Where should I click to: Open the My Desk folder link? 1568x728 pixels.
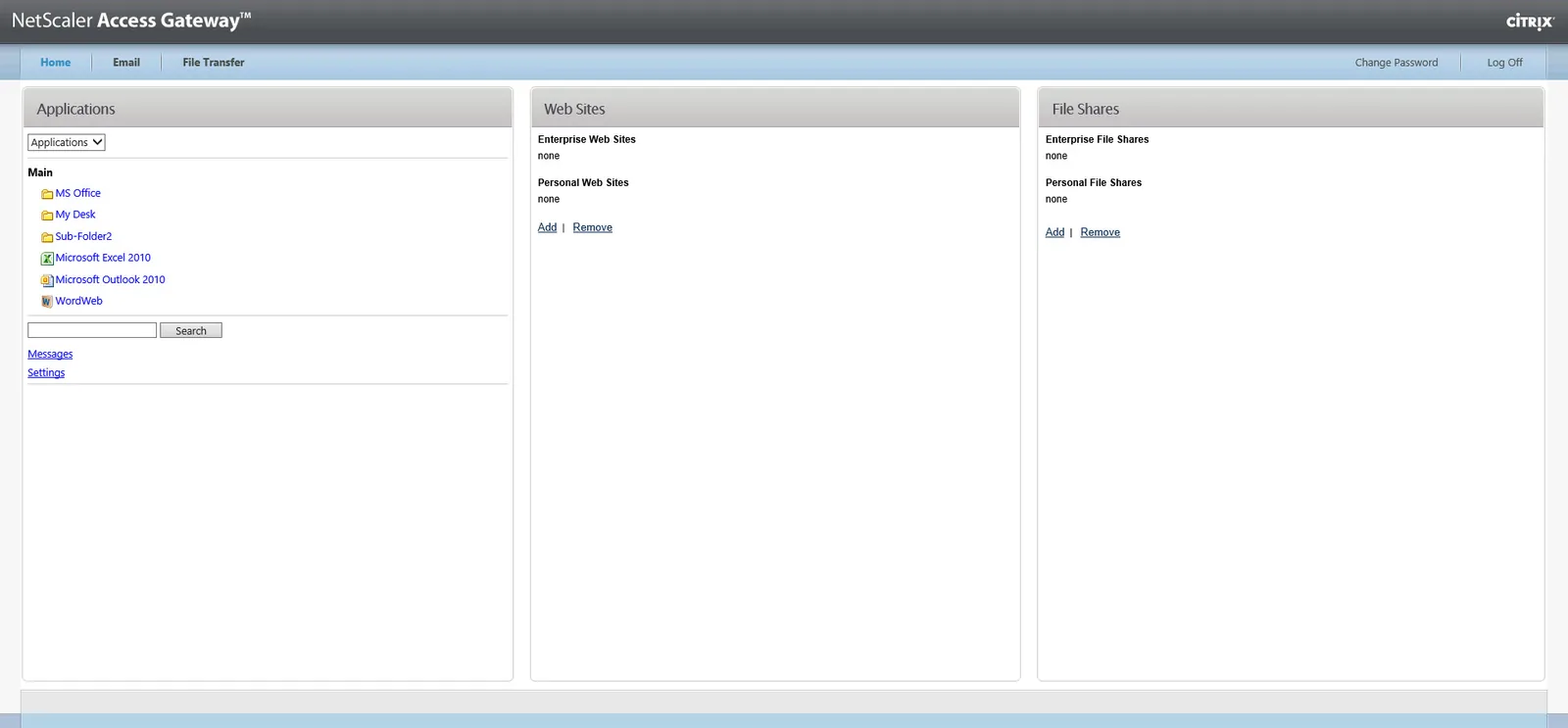75,215
